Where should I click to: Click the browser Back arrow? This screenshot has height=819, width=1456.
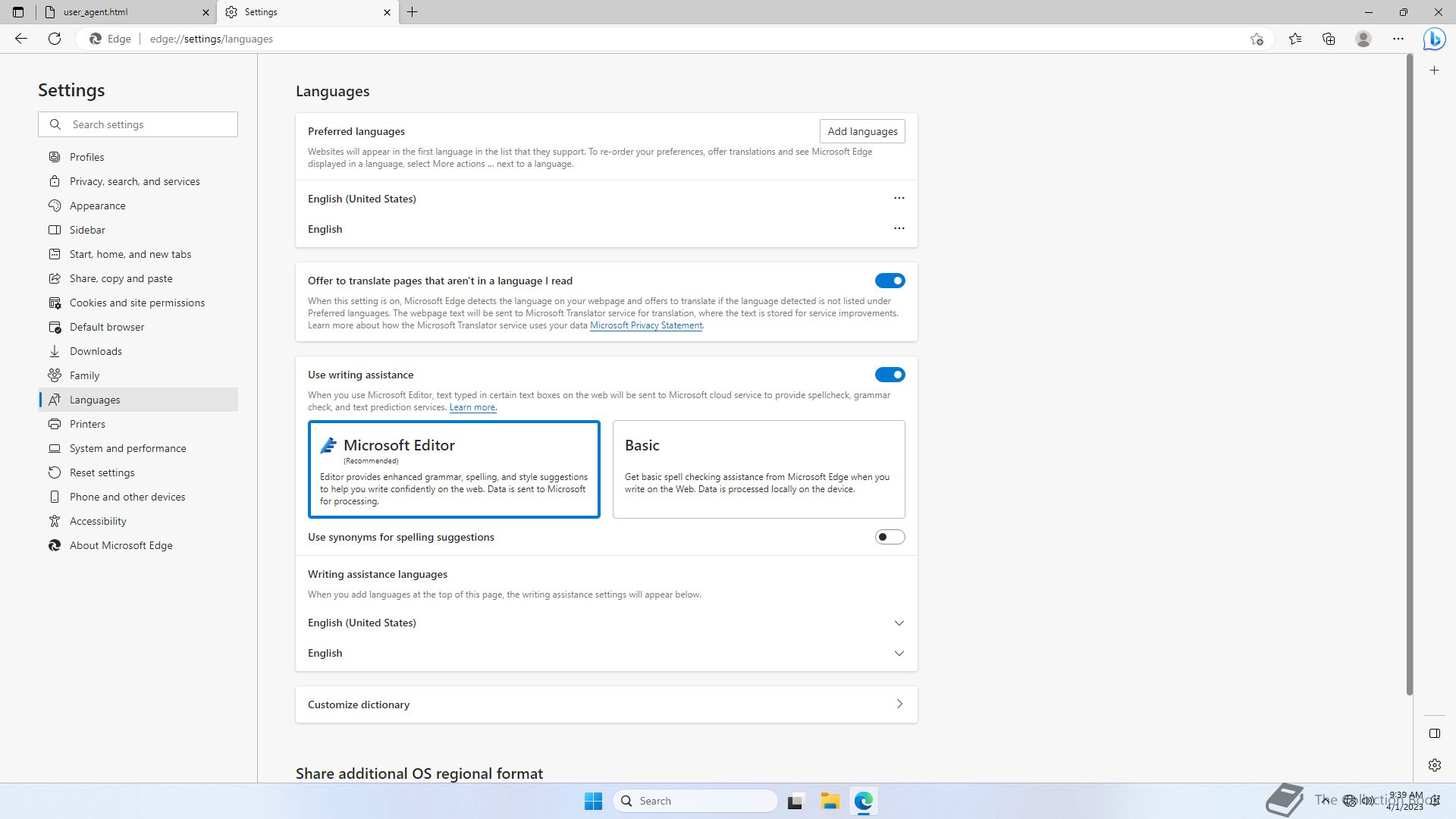coord(21,39)
